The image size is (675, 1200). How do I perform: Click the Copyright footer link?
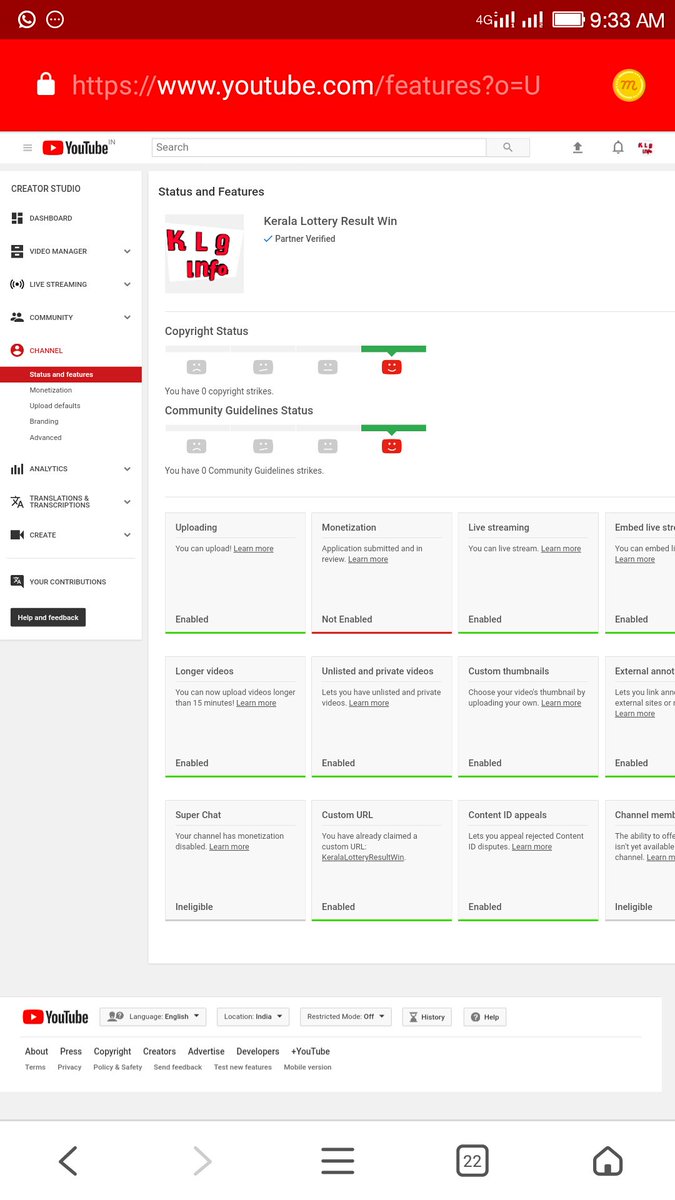click(112, 1051)
